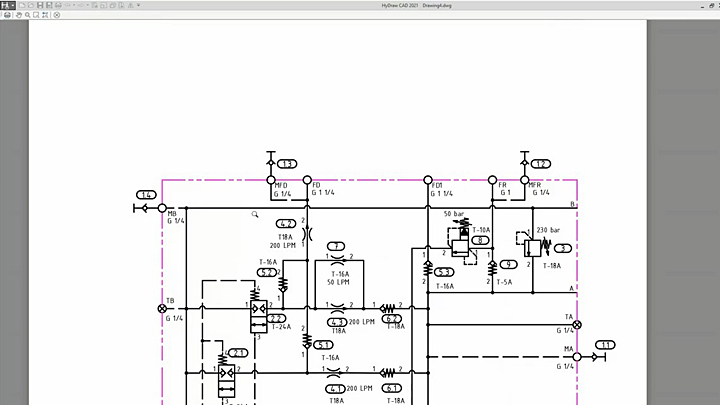This screenshot has width=720, height=405.
Task: Click the '50 LPM' flow rating text
Action: tap(338, 282)
